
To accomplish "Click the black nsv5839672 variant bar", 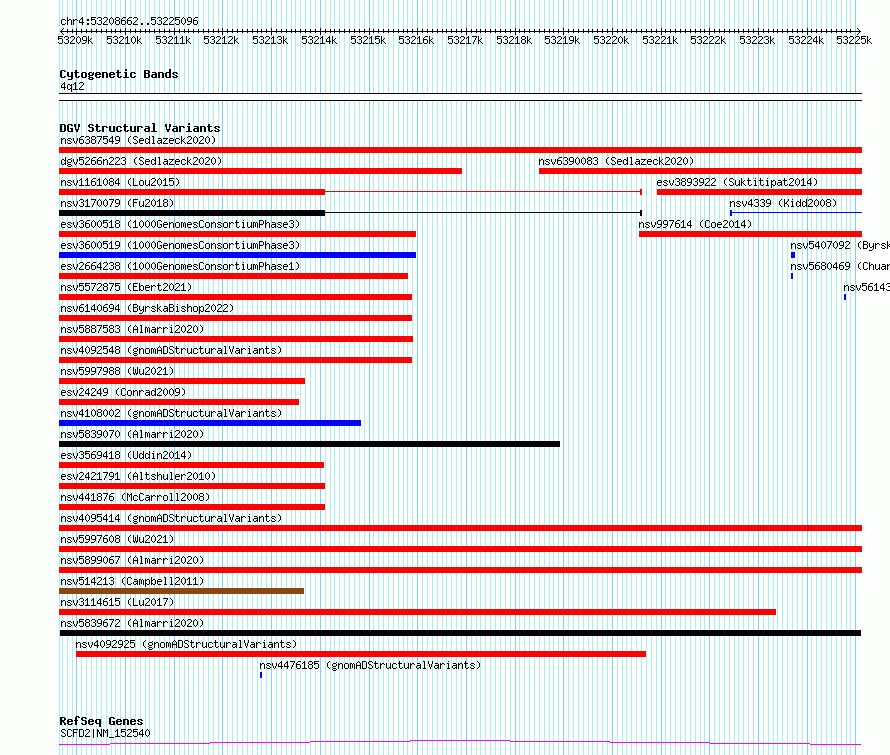I will pos(460,633).
